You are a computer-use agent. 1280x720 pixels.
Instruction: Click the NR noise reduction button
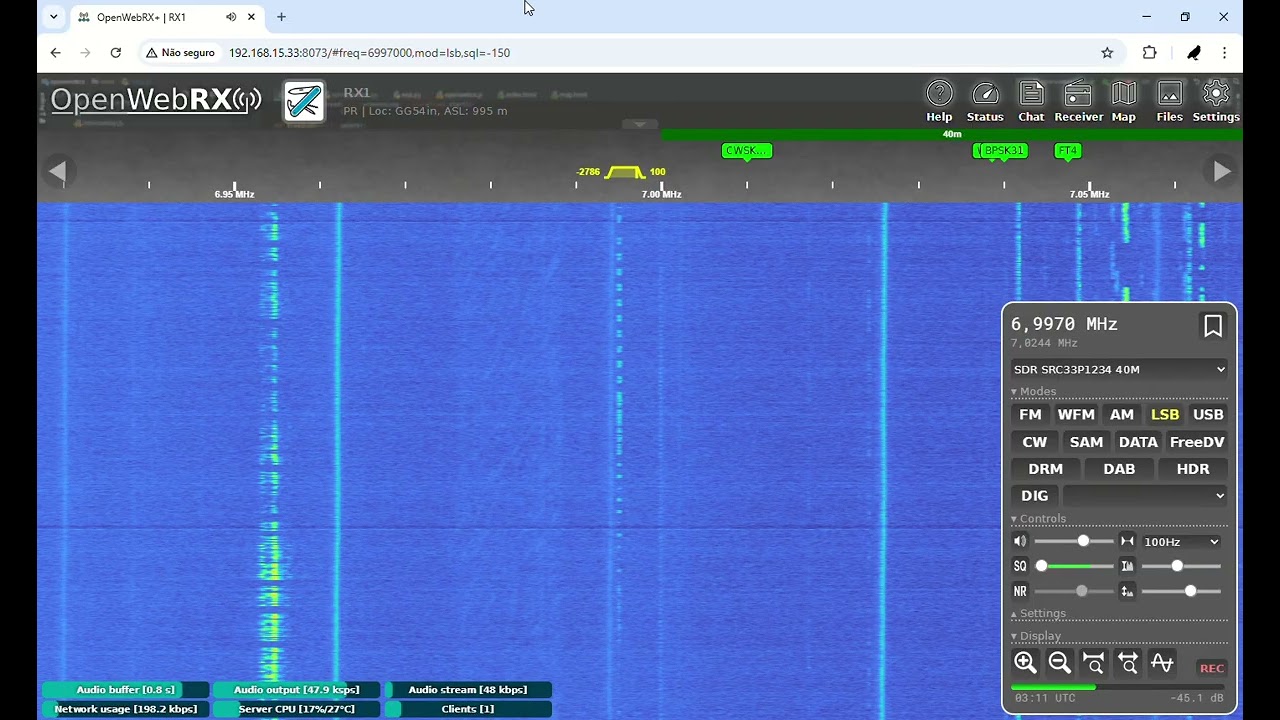click(x=1020, y=591)
